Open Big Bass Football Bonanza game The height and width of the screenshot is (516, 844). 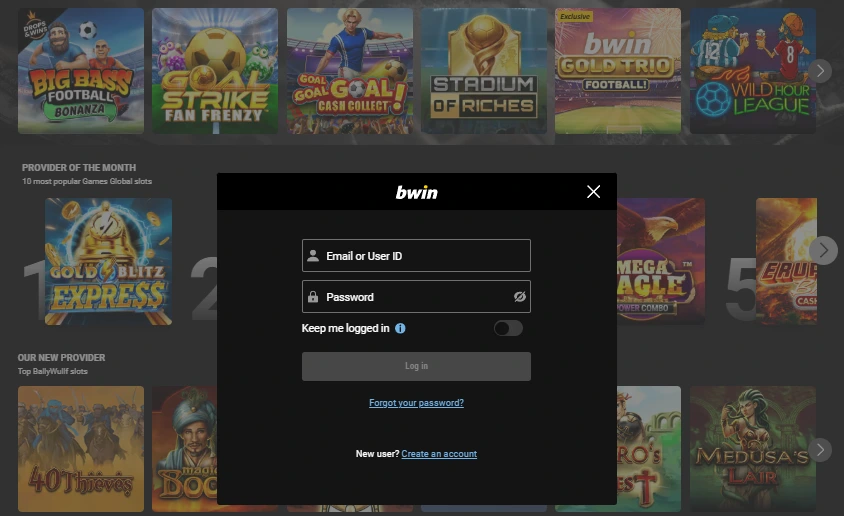coord(81,71)
